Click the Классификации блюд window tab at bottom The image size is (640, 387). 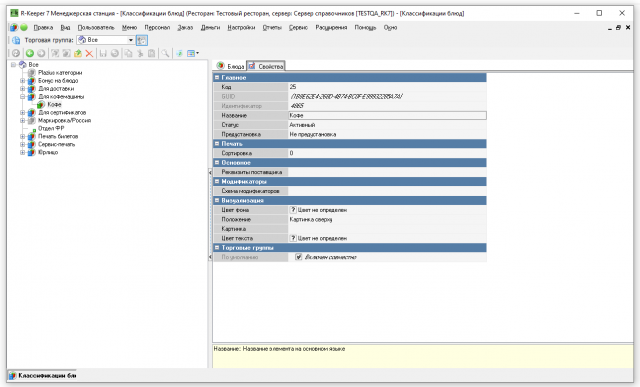(43, 376)
